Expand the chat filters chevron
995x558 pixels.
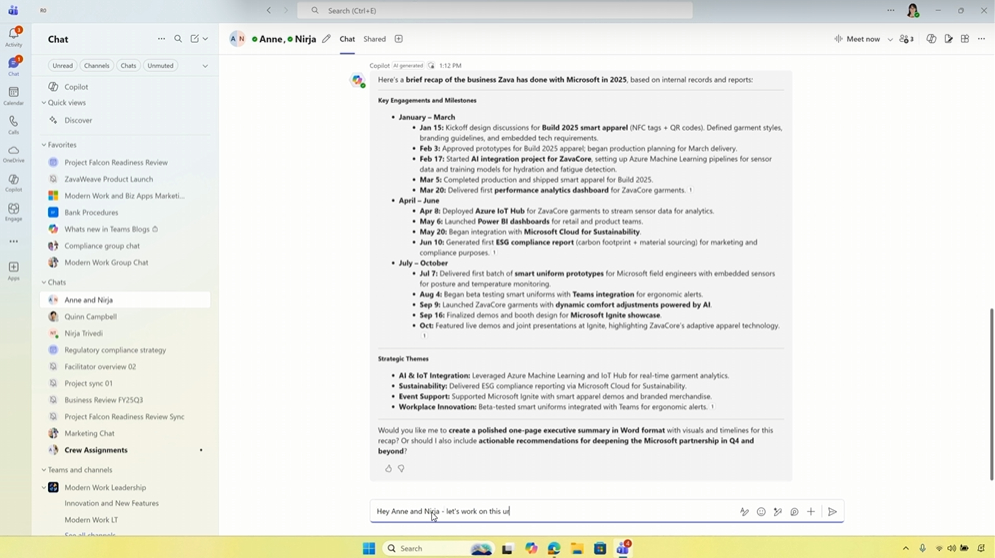coord(205,65)
